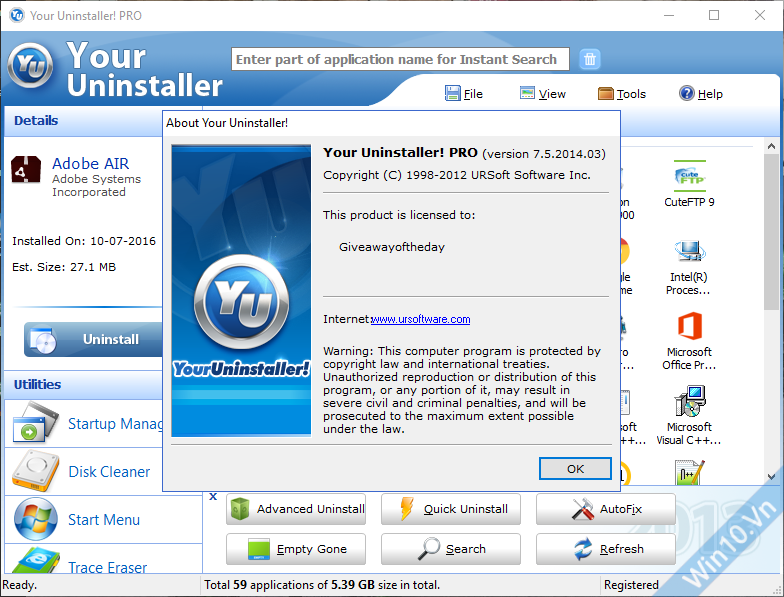Screen dimensions: 784x597
Task: Run the AutoFix button
Action: coord(606,509)
